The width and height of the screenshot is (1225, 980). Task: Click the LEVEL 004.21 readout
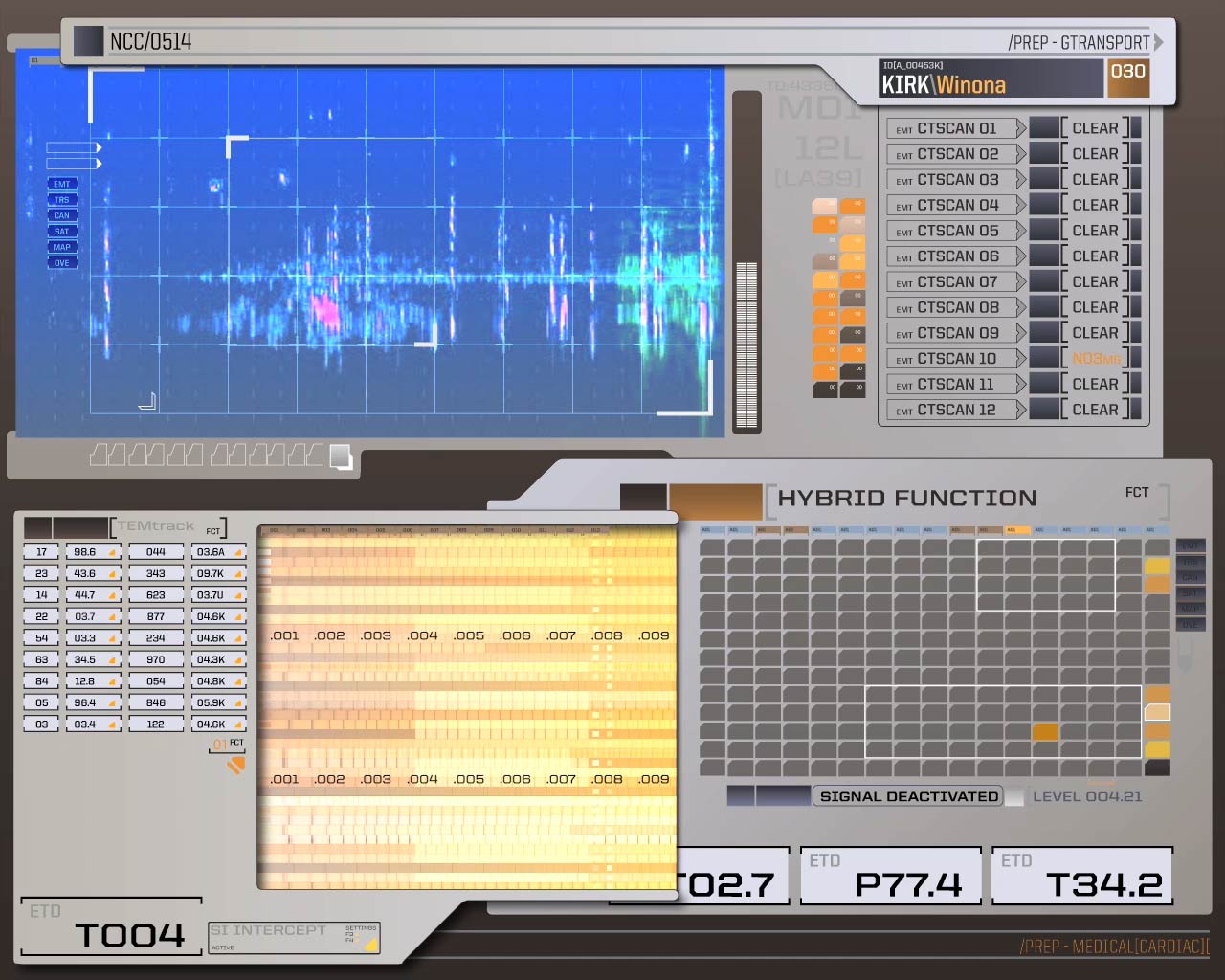point(1087,796)
